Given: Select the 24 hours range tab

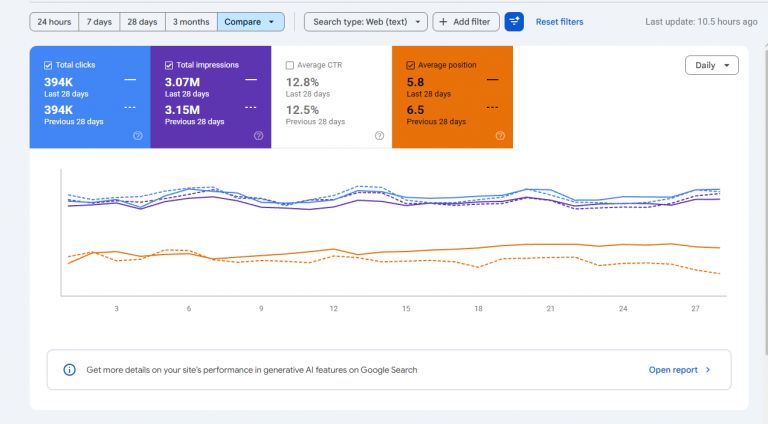Looking at the screenshot, I should (x=54, y=22).
